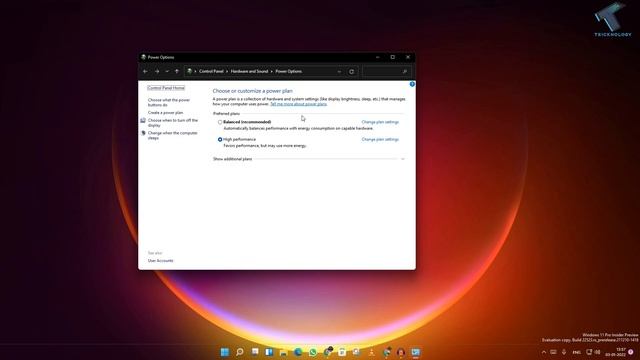Open Tell me more about power plans

[x=298, y=104]
